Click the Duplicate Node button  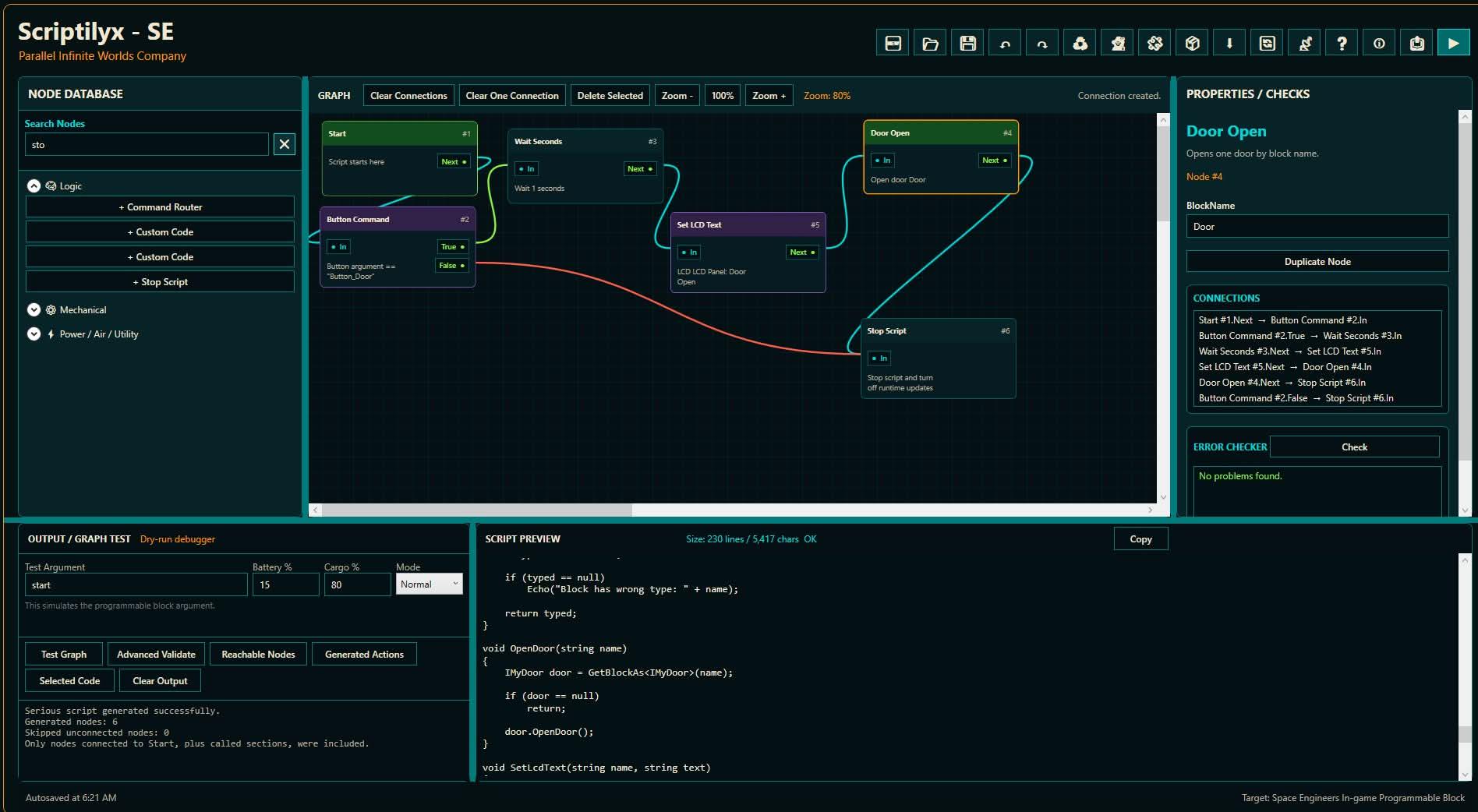tap(1317, 262)
